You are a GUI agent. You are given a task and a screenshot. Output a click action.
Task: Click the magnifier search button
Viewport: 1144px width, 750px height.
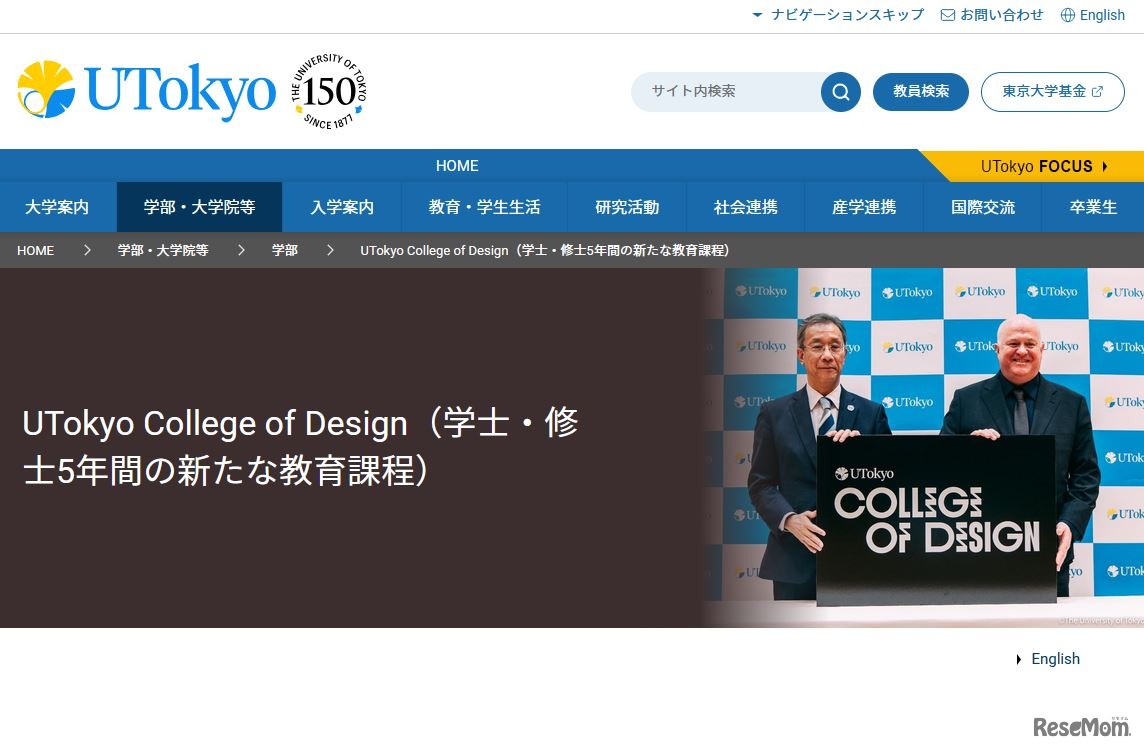840,92
